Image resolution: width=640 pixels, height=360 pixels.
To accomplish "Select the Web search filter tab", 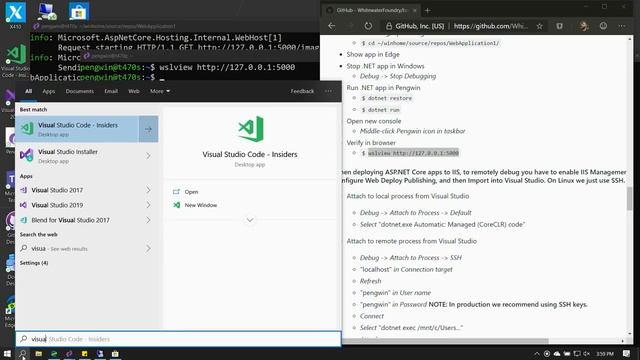I will click(x=134, y=91).
